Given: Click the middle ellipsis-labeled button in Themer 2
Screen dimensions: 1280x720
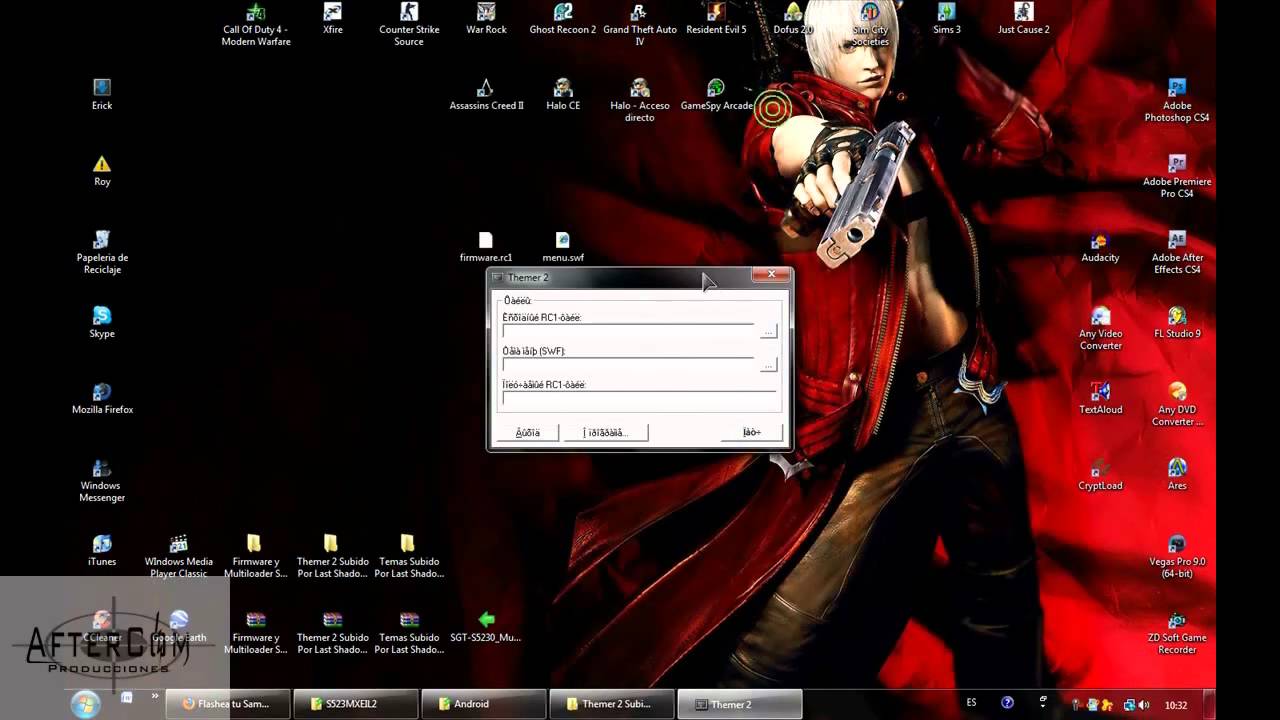Looking at the screenshot, I should coord(605,432).
